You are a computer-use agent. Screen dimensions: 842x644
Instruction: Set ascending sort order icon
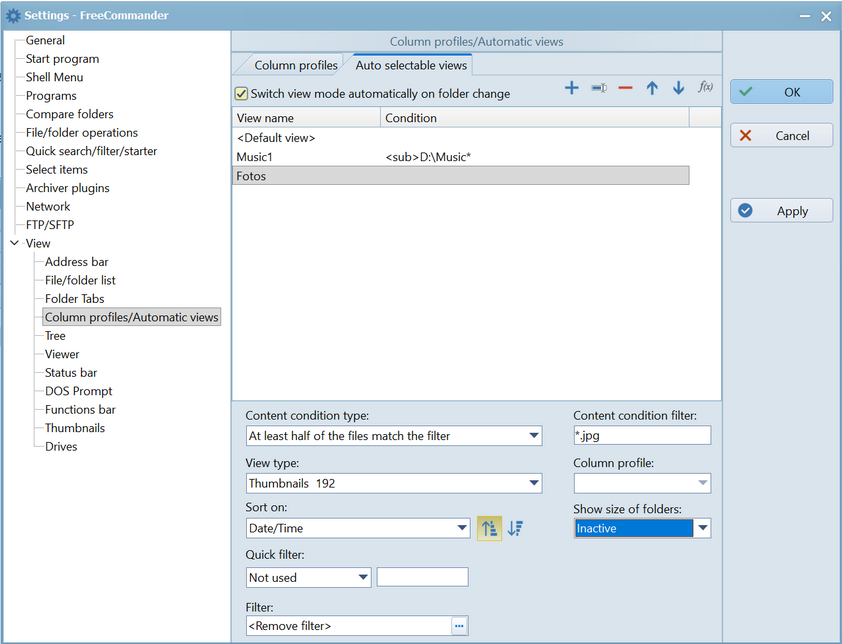pos(489,528)
